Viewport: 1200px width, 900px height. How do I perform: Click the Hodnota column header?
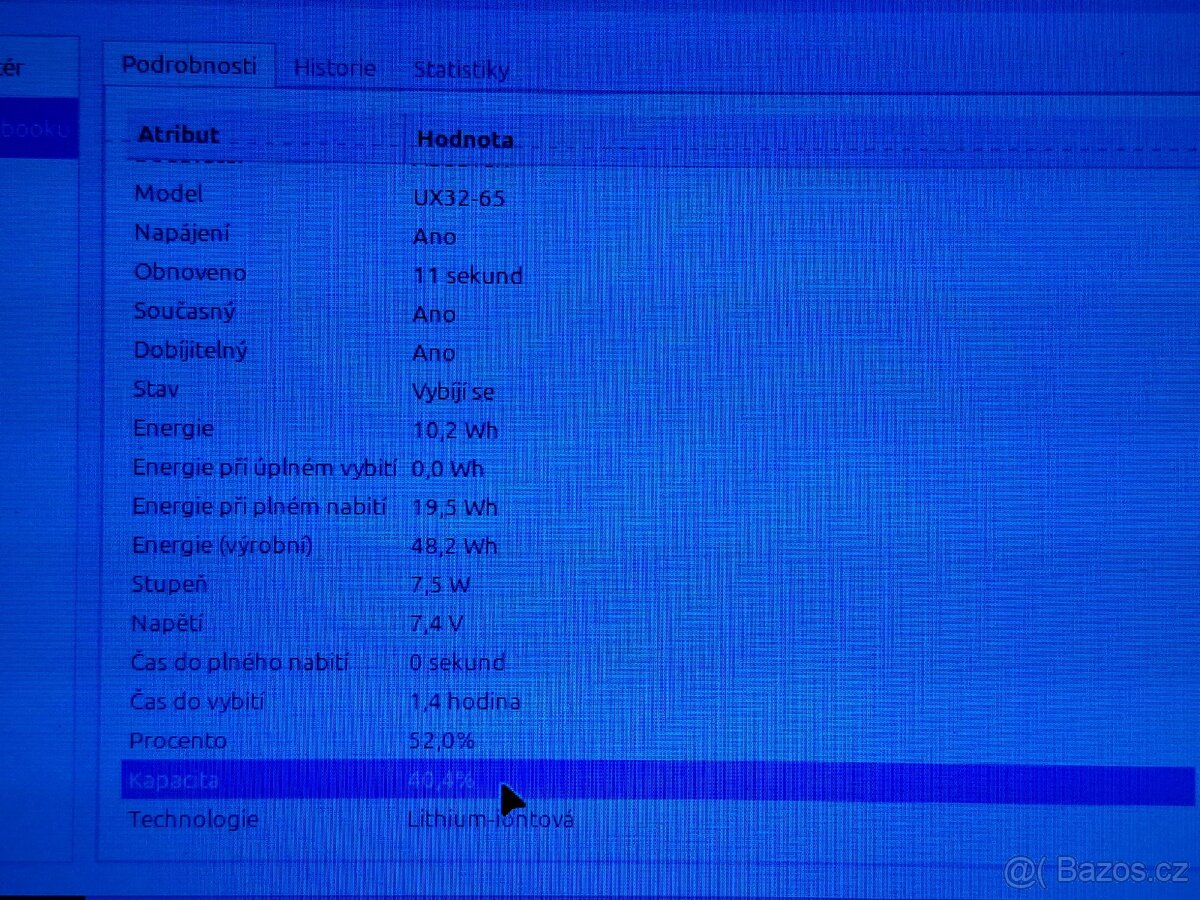pyautogui.click(x=464, y=139)
